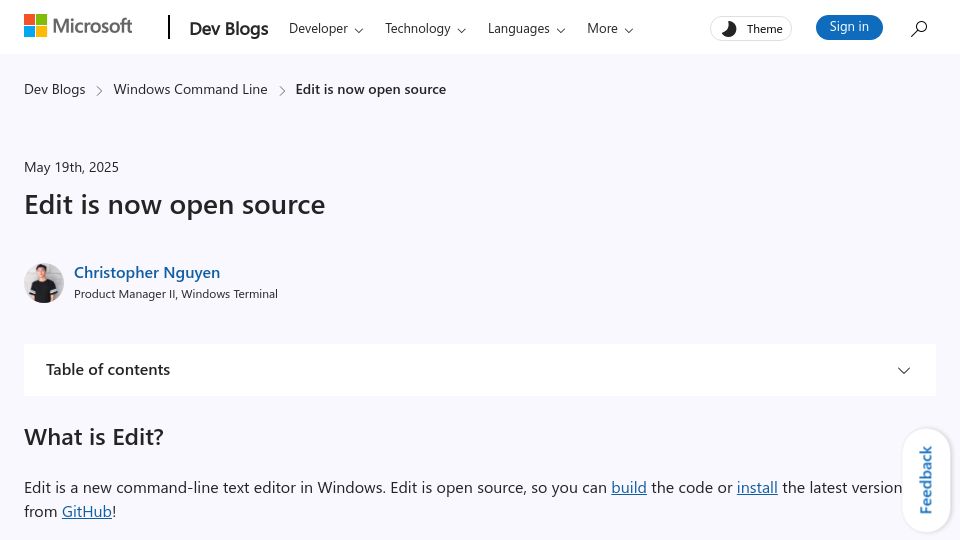Viewport: 960px width, 540px height.
Task: Expand the Developer menu
Action: (x=326, y=29)
